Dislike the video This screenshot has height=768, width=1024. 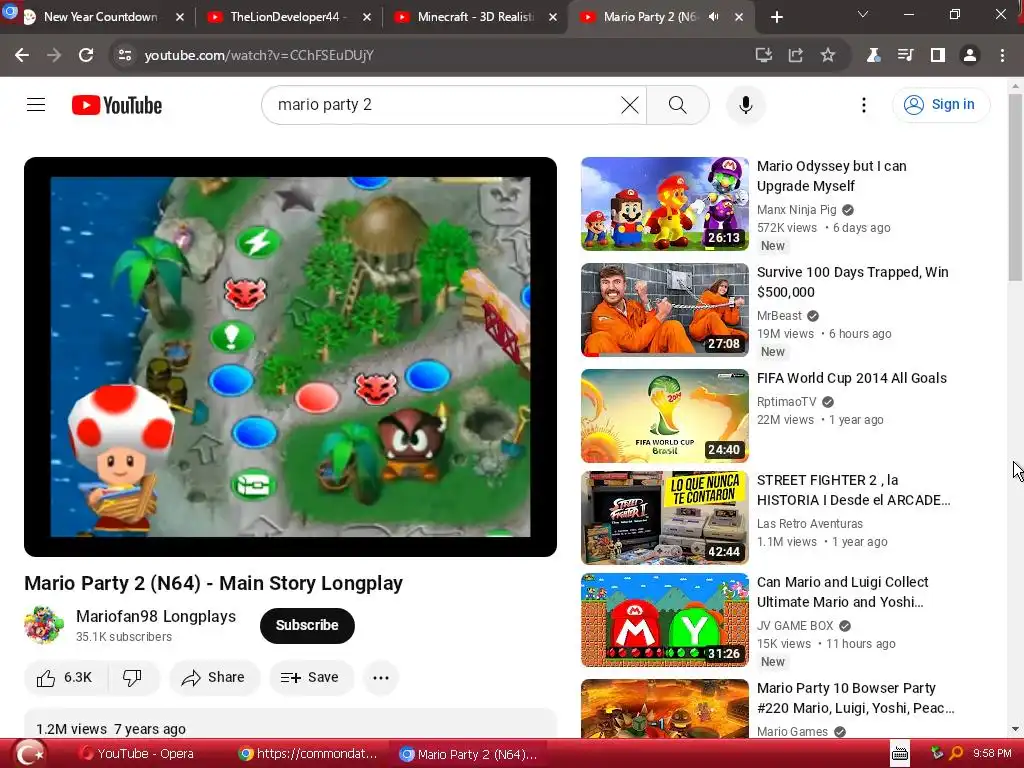click(x=133, y=678)
